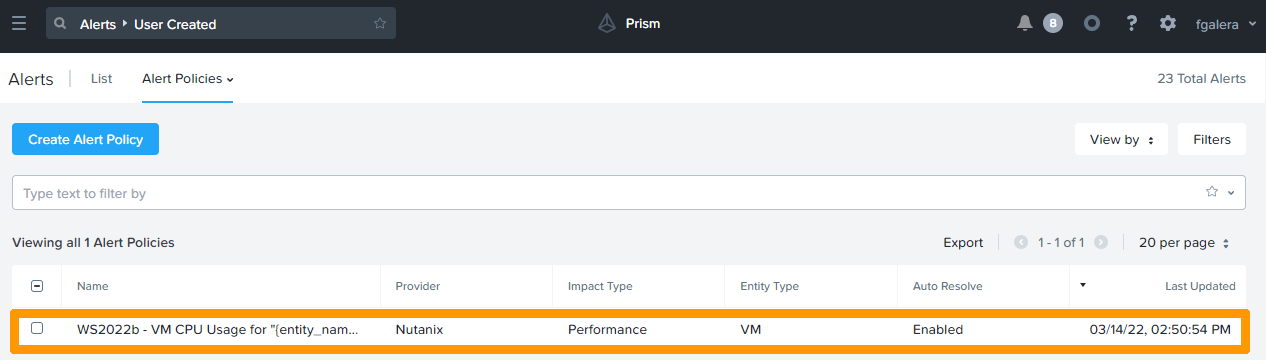The height and width of the screenshot is (360, 1266).
Task: Open the Alert Policies tab menu
Action: (188, 78)
